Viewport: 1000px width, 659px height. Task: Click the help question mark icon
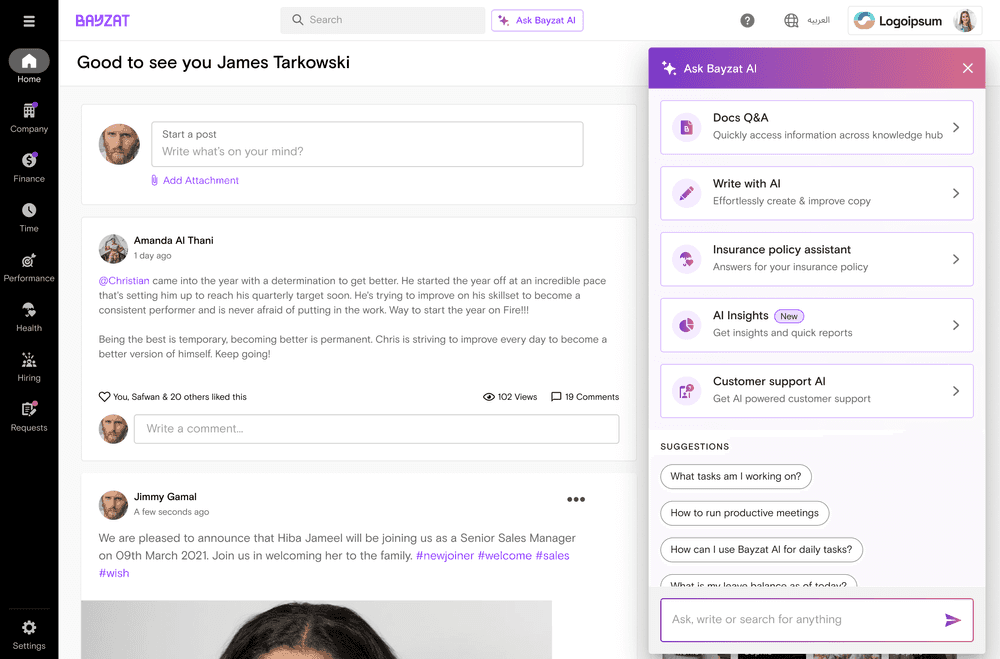click(x=747, y=21)
